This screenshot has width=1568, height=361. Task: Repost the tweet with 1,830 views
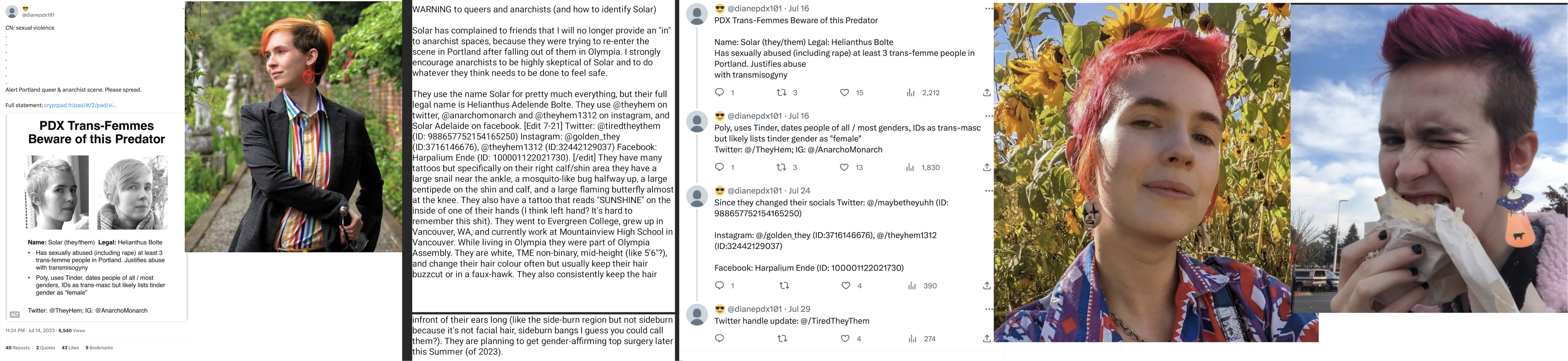click(x=782, y=167)
